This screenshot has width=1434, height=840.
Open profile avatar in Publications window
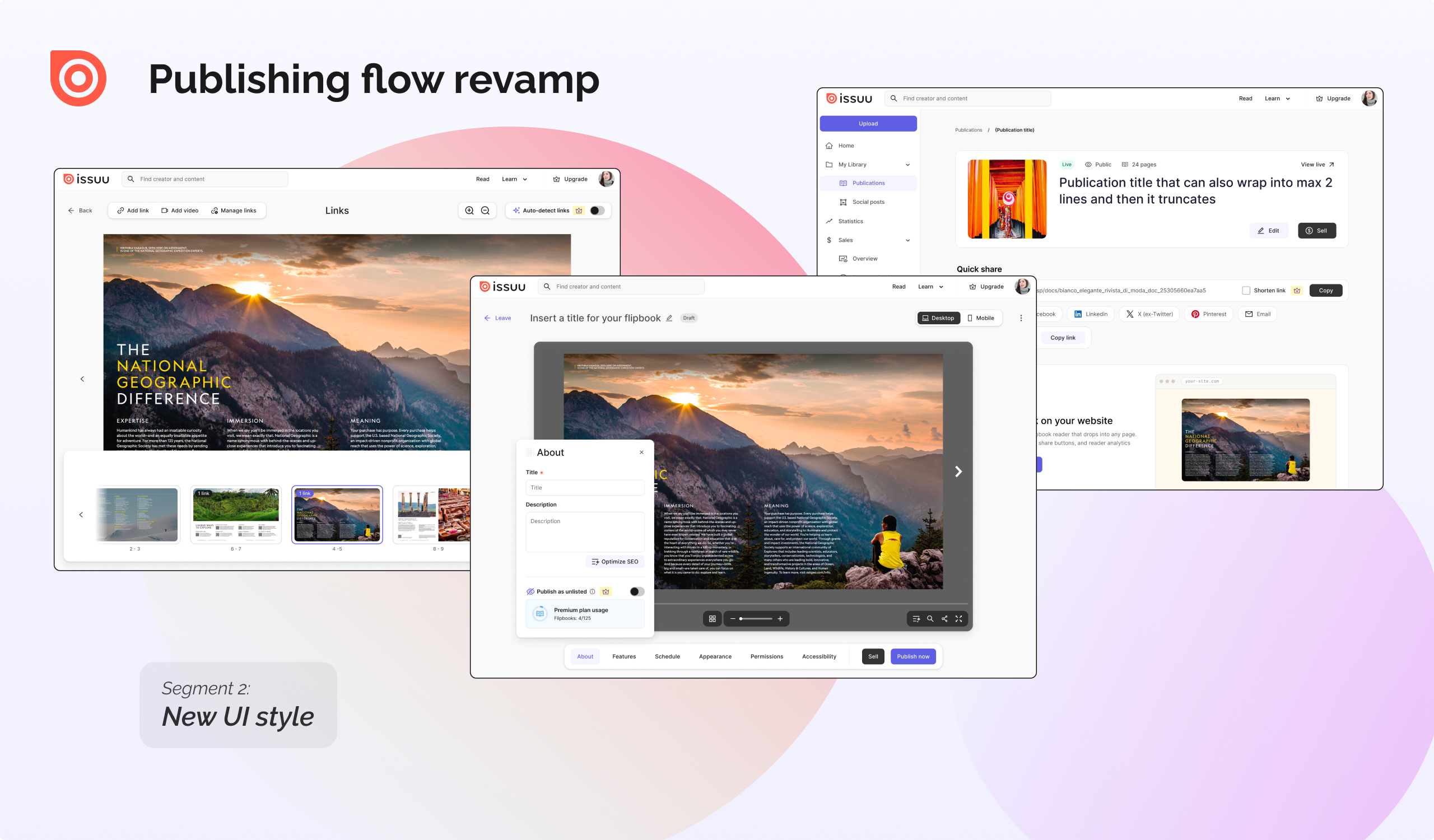point(1368,98)
